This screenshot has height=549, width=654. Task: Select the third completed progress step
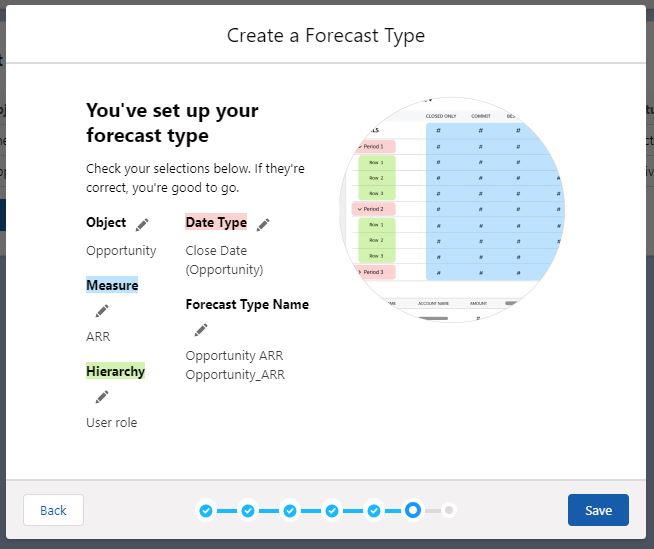click(290, 511)
